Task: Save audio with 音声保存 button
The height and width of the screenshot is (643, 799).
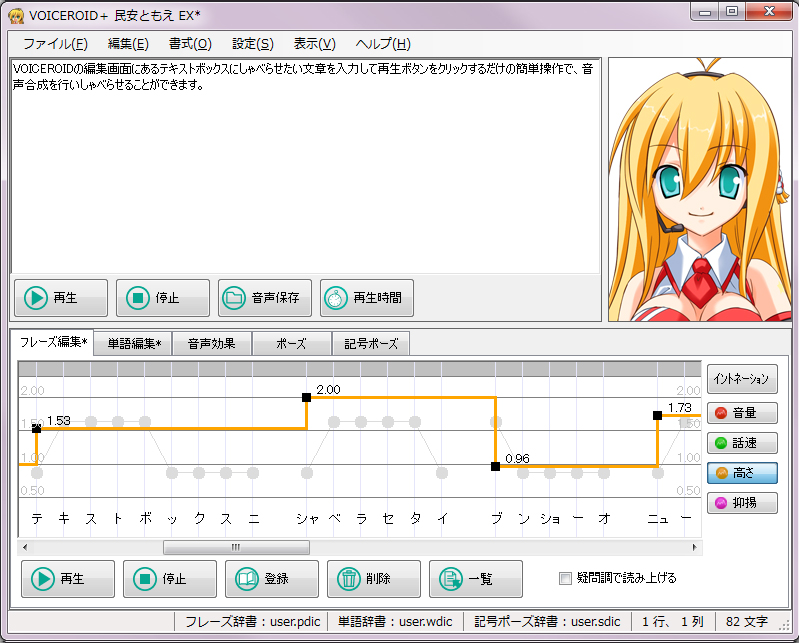Action: click(264, 298)
